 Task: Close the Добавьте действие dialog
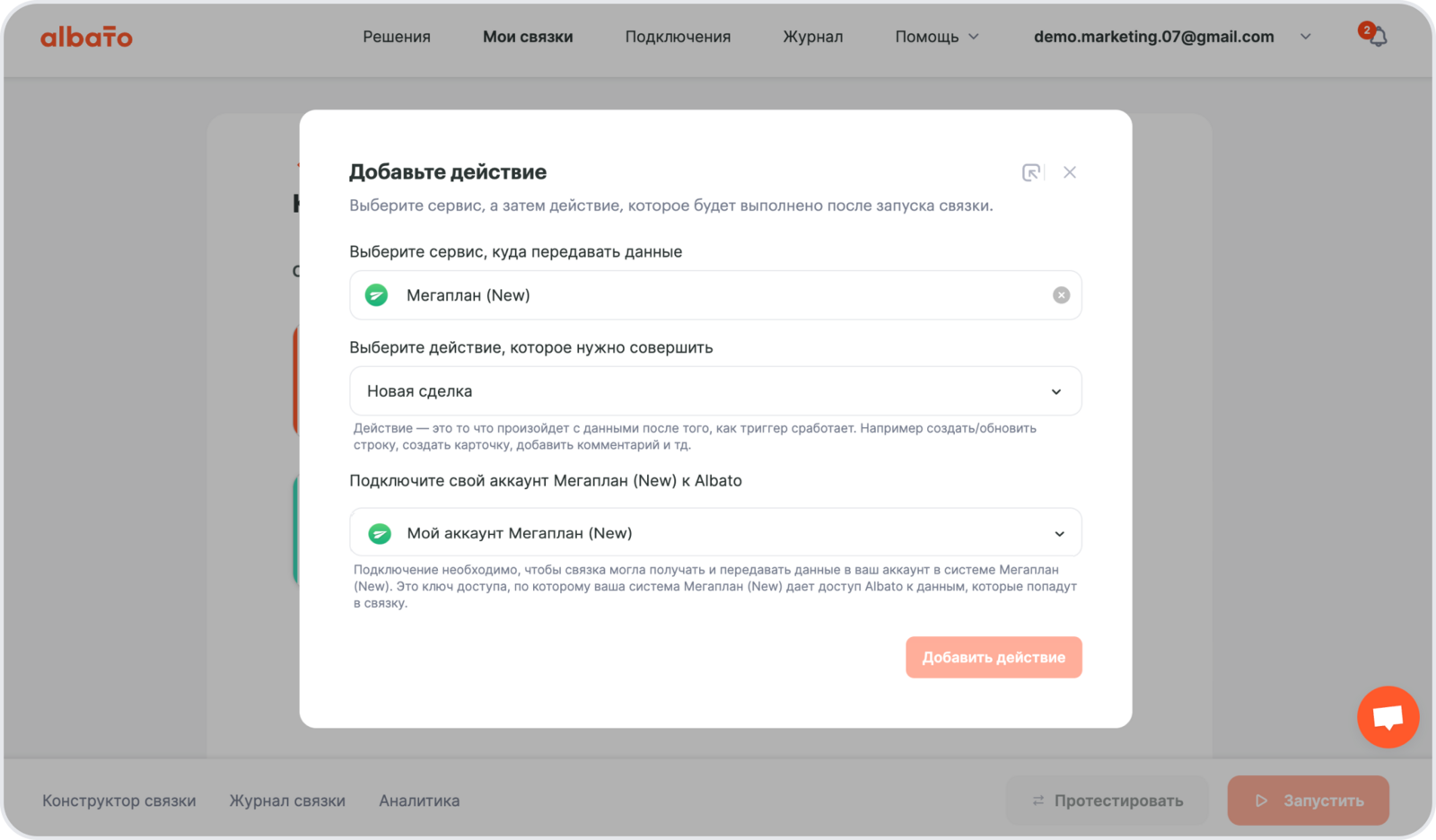pyautogui.click(x=1070, y=172)
